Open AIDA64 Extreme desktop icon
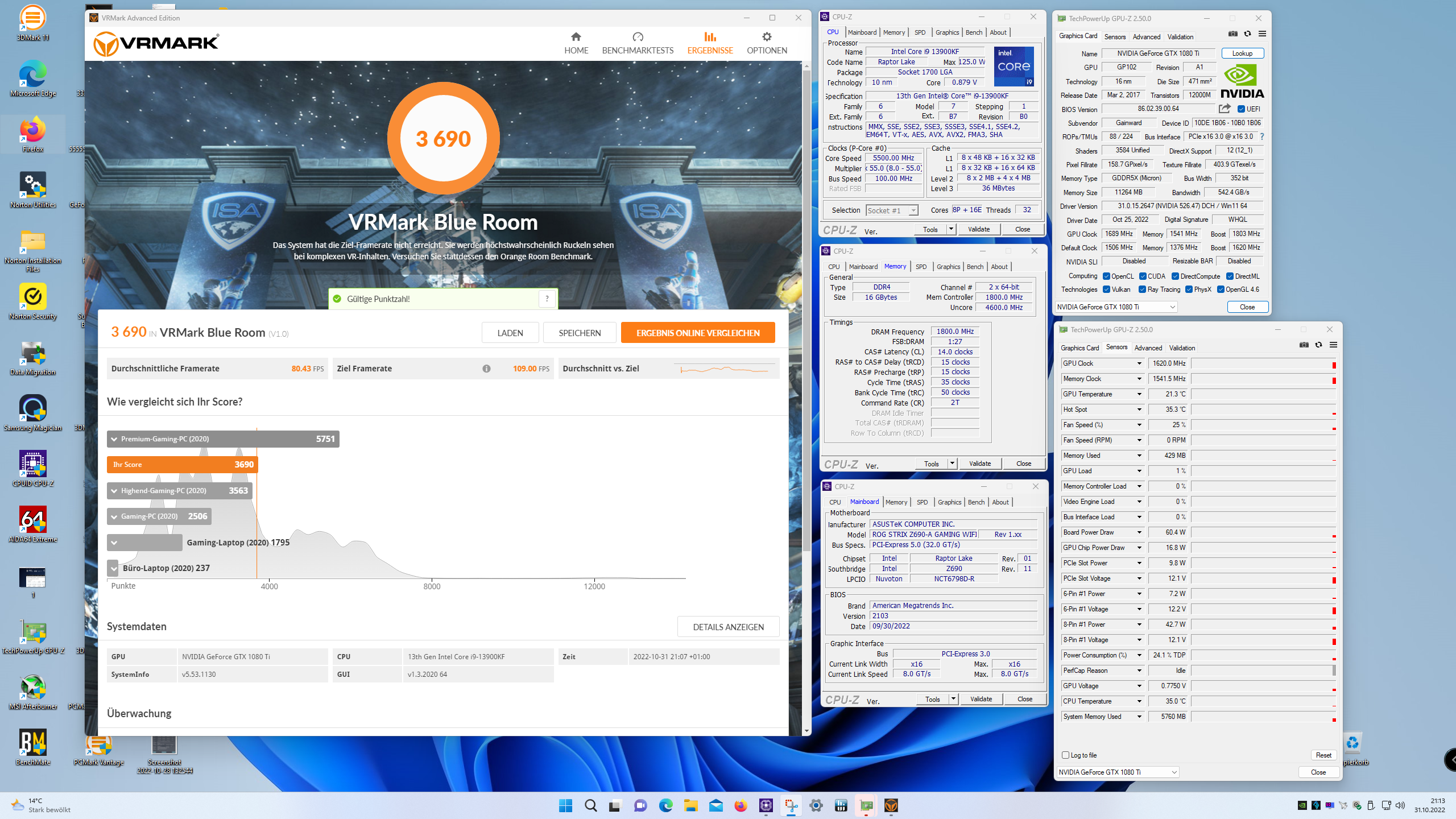This screenshot has width=1456, height=819. (32, 525)
